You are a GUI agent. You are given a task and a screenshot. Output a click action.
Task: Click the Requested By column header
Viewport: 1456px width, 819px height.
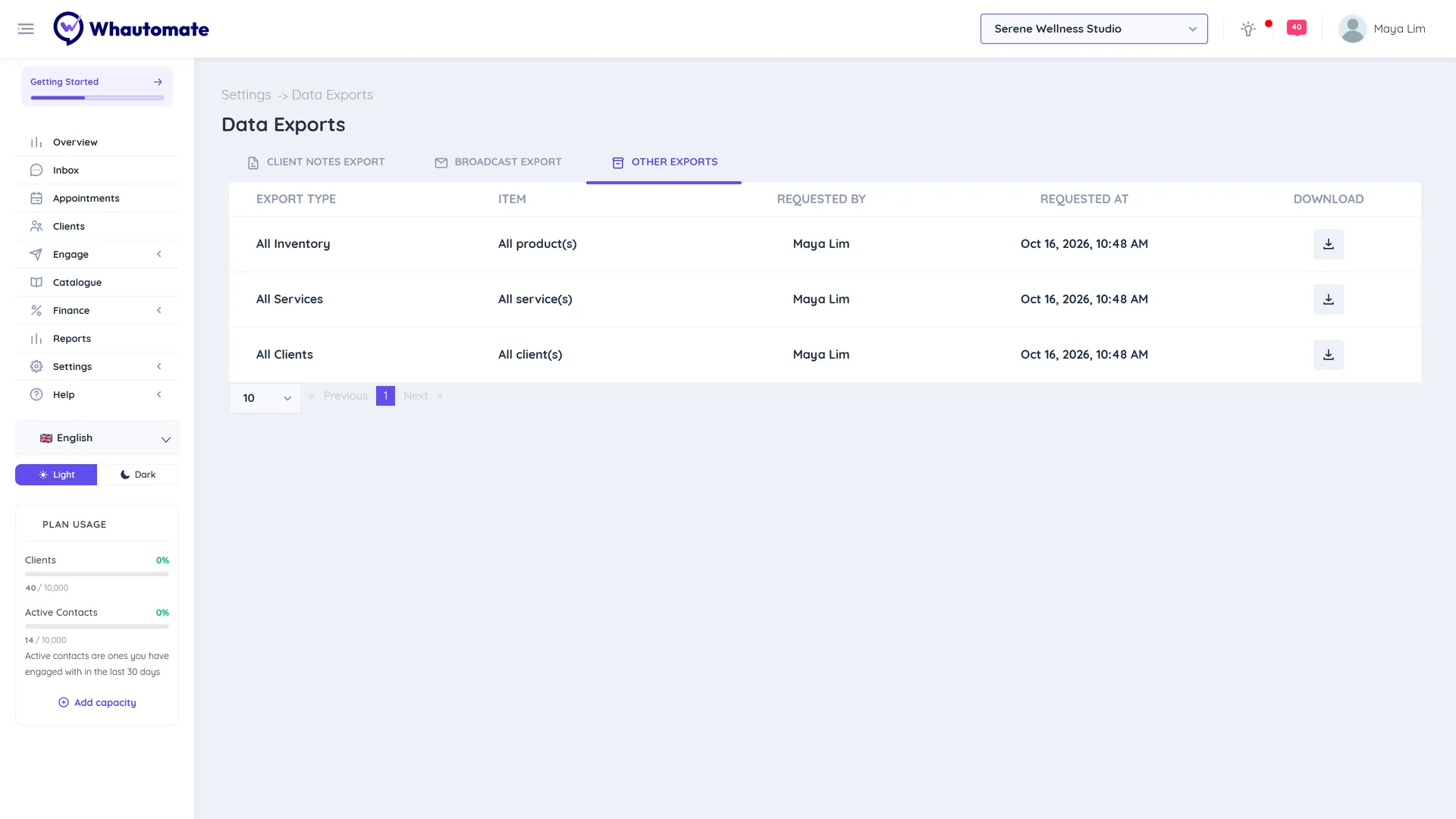pos(821,199)
